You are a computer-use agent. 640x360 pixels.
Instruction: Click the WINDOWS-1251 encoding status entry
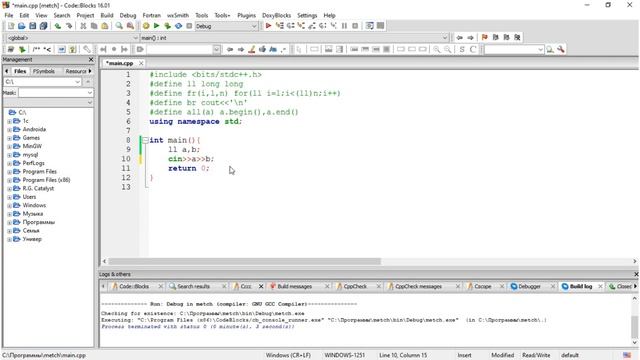coord(344,355)
